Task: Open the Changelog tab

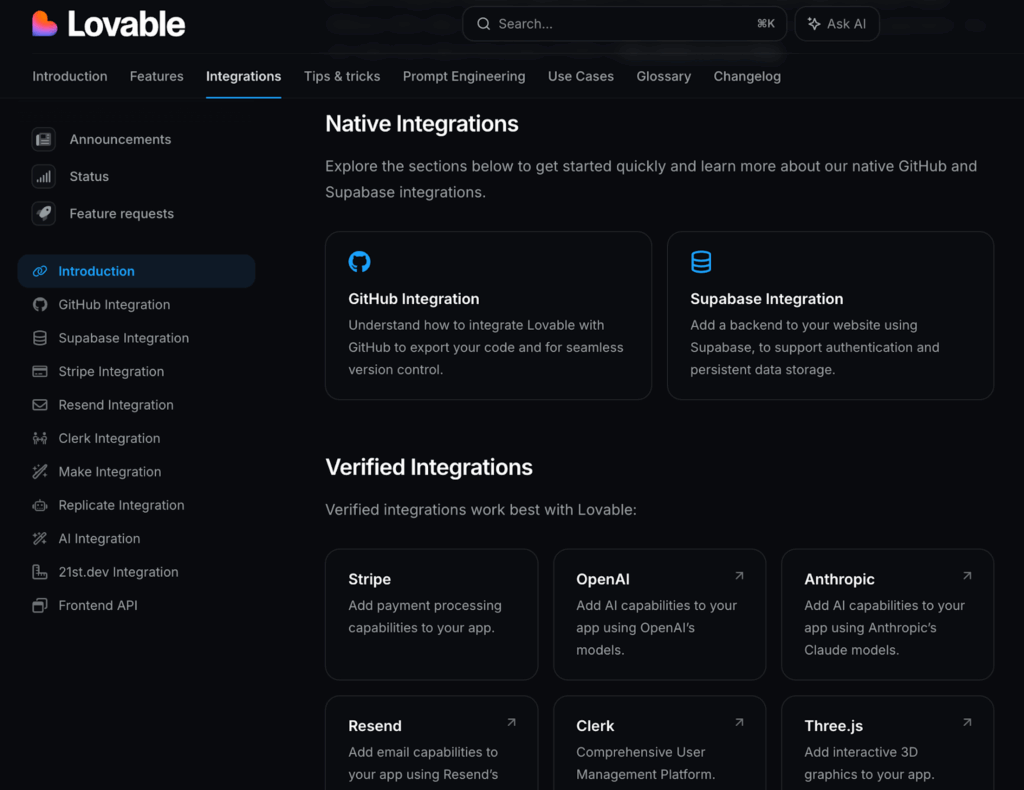Action: [747, 76]
